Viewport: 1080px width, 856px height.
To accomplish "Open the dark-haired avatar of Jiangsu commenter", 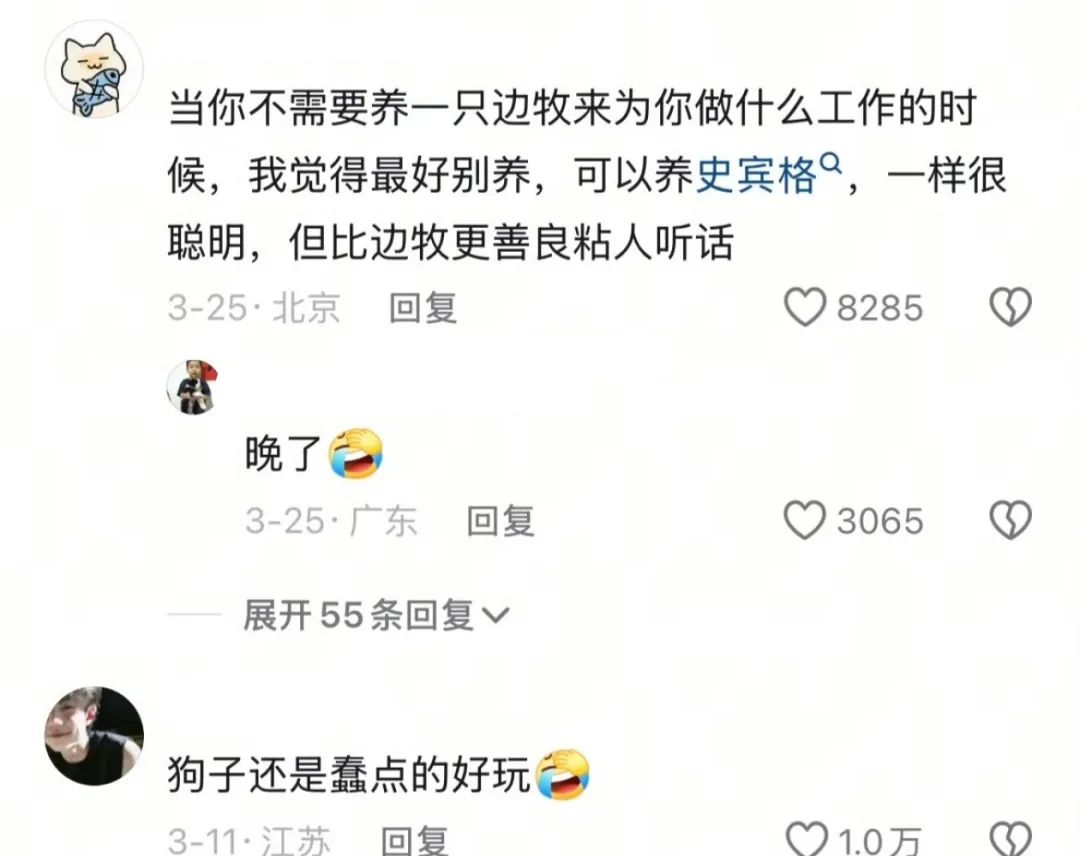I will (94, 735).
